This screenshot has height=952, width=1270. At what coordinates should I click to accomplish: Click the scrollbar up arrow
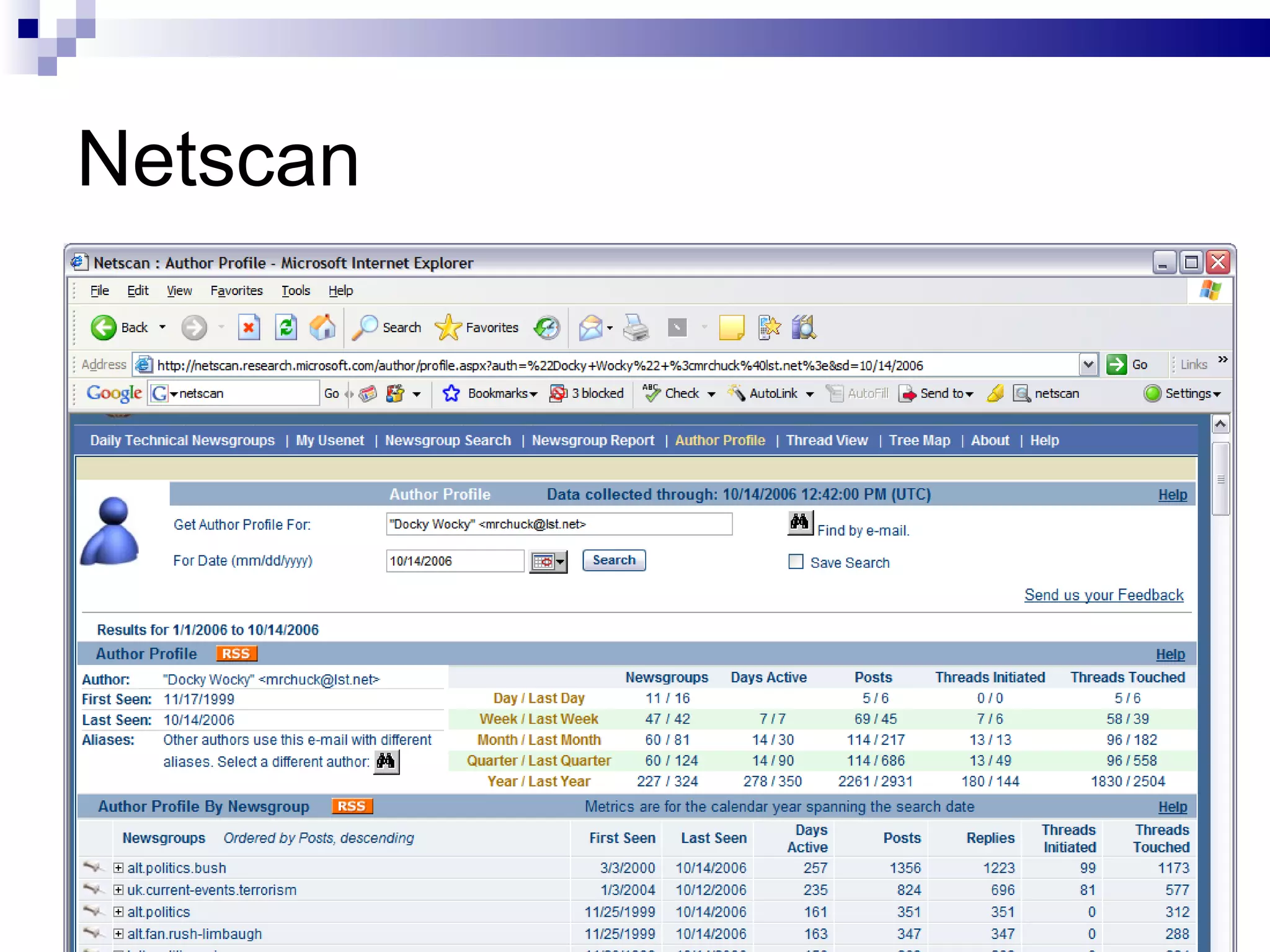1220,424
